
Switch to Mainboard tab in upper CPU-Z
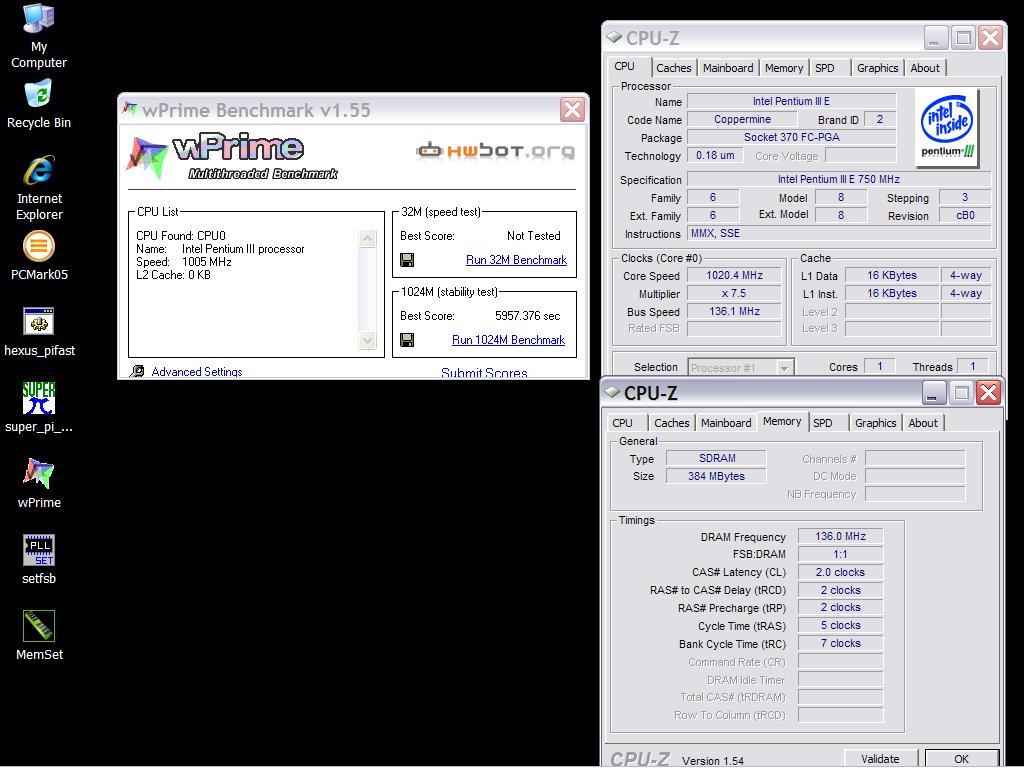click(728, 68)
